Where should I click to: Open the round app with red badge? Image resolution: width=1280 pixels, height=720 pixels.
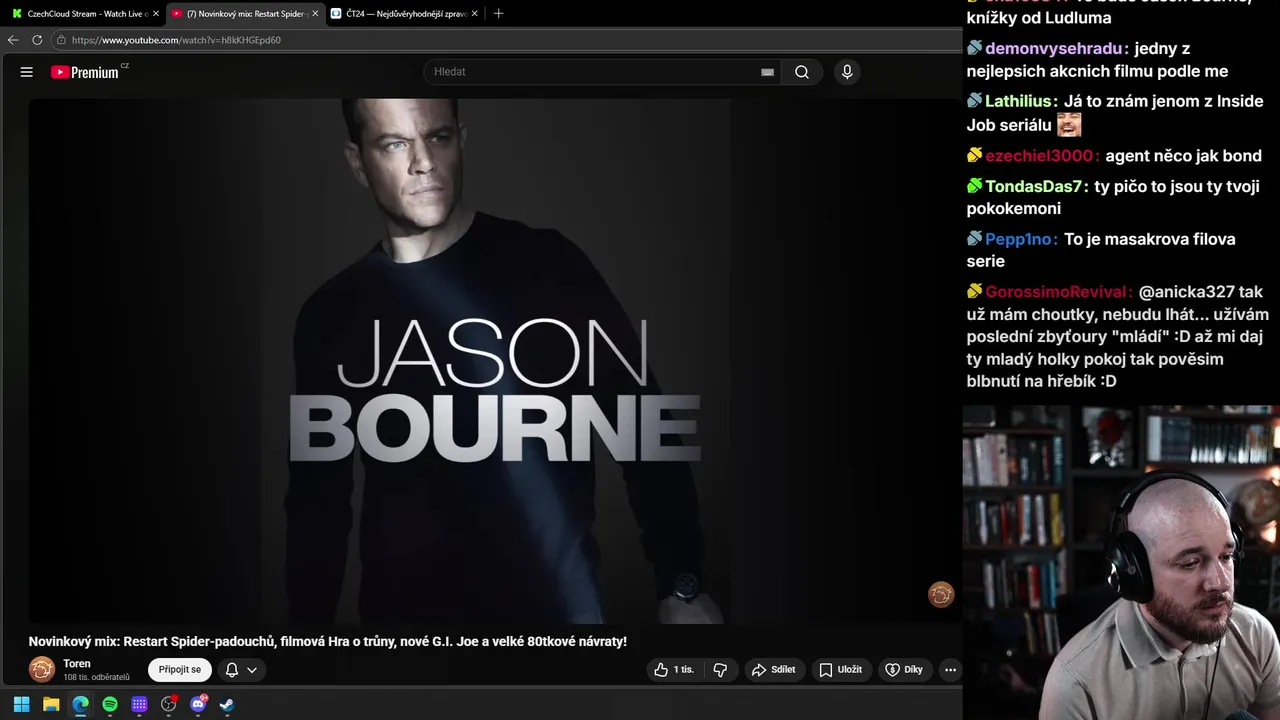[169, 704]
